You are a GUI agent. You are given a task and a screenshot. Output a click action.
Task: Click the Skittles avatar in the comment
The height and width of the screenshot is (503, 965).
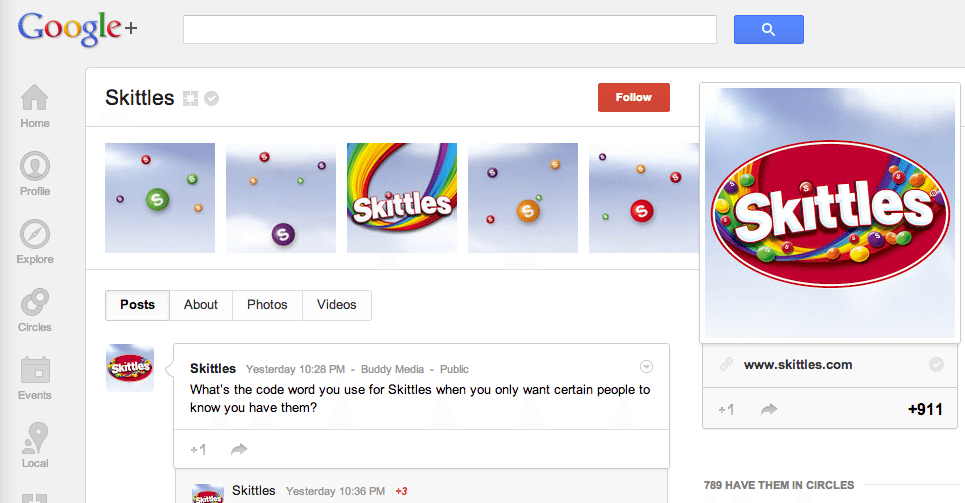click(x=208, y=494)
